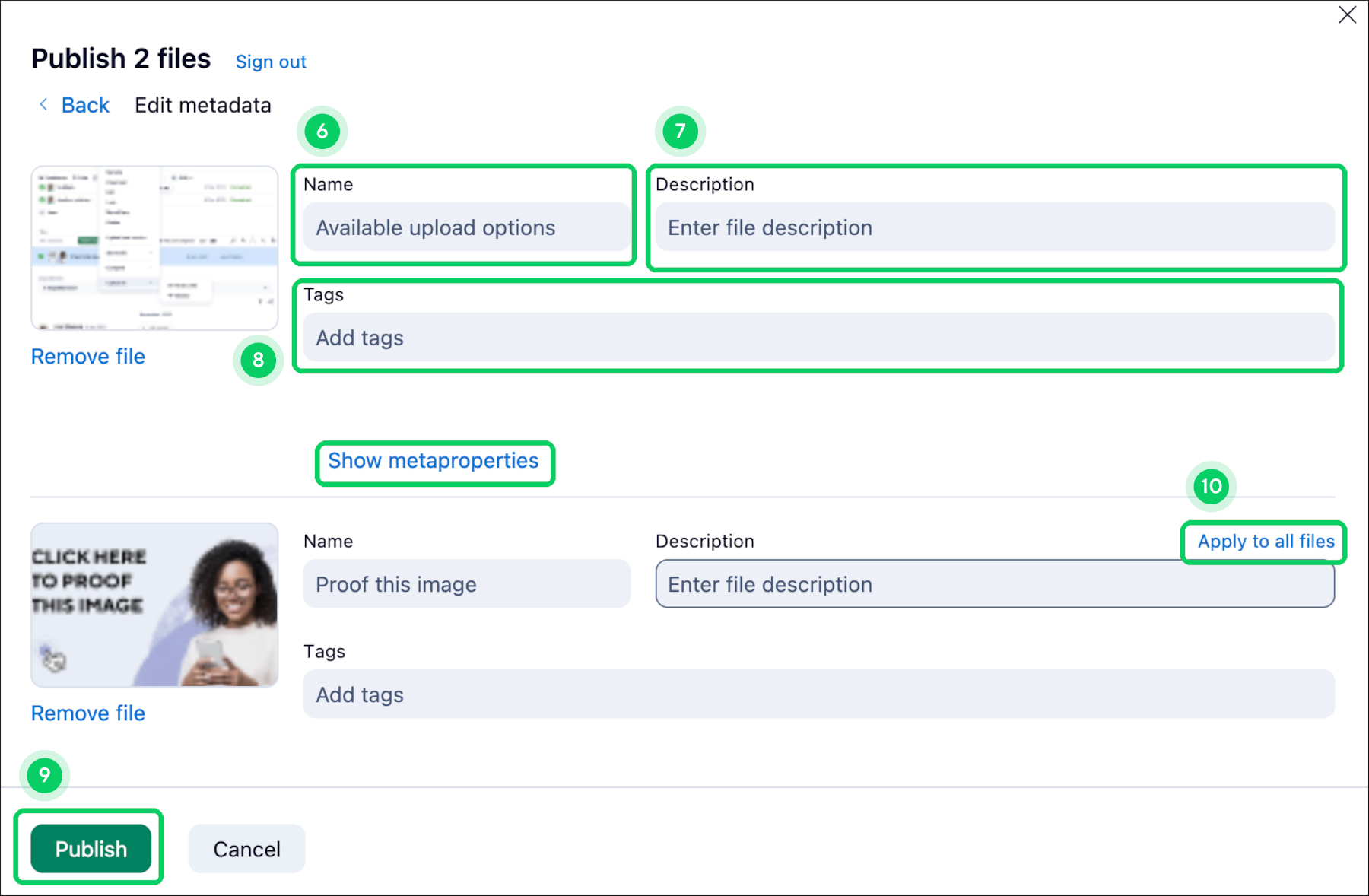Close the Publish files dialog
This screenshot has height=896, width=1369.
1347,15
